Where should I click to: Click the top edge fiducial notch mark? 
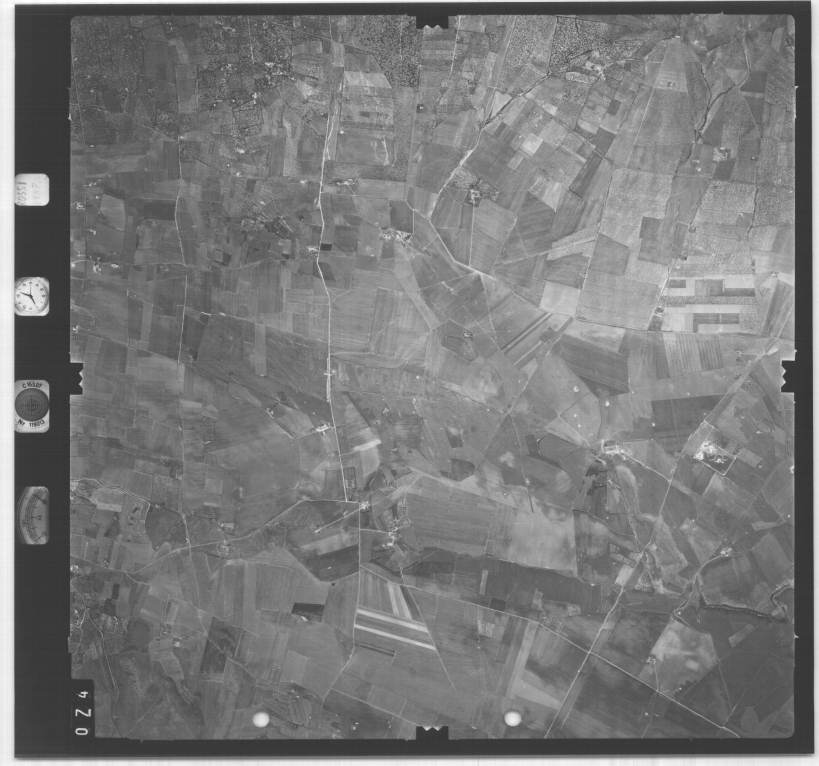432,20
